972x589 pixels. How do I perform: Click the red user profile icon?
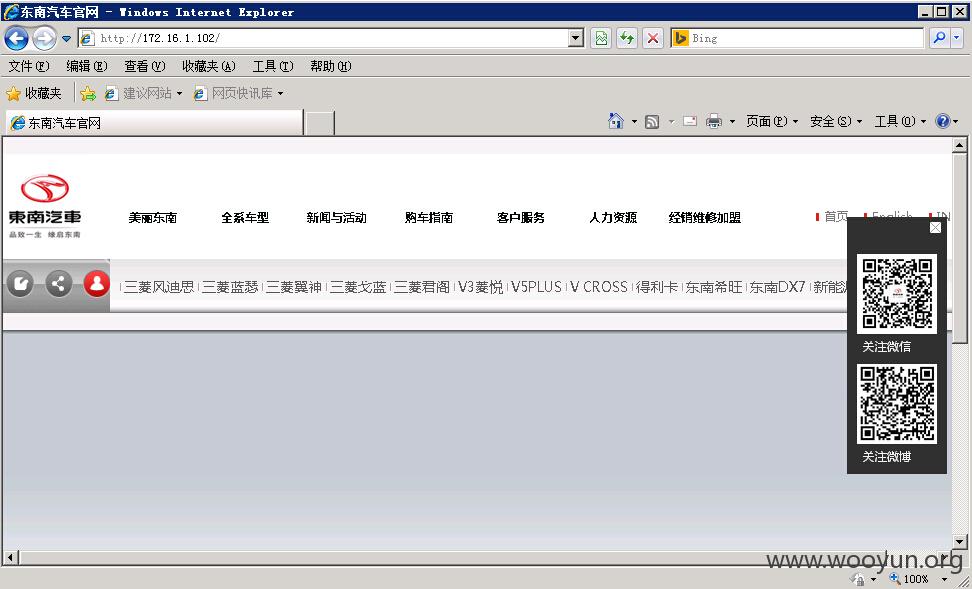(97, 285)
